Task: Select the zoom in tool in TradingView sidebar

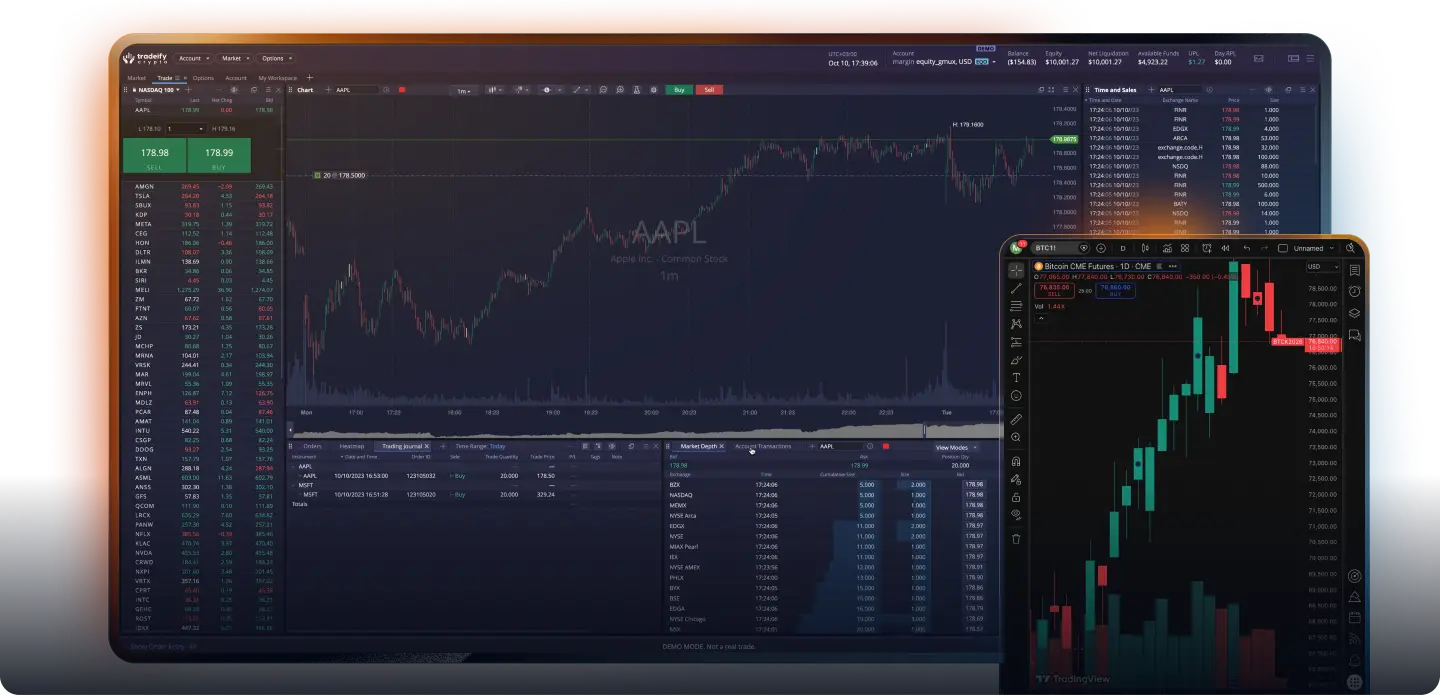Action: (x=1016, y=437)
